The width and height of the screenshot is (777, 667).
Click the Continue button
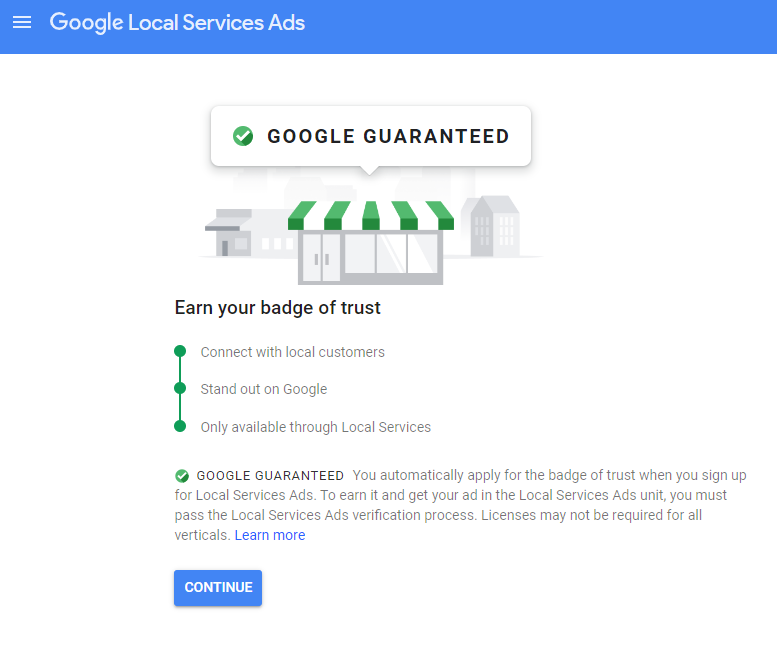(x=218, y=588)
